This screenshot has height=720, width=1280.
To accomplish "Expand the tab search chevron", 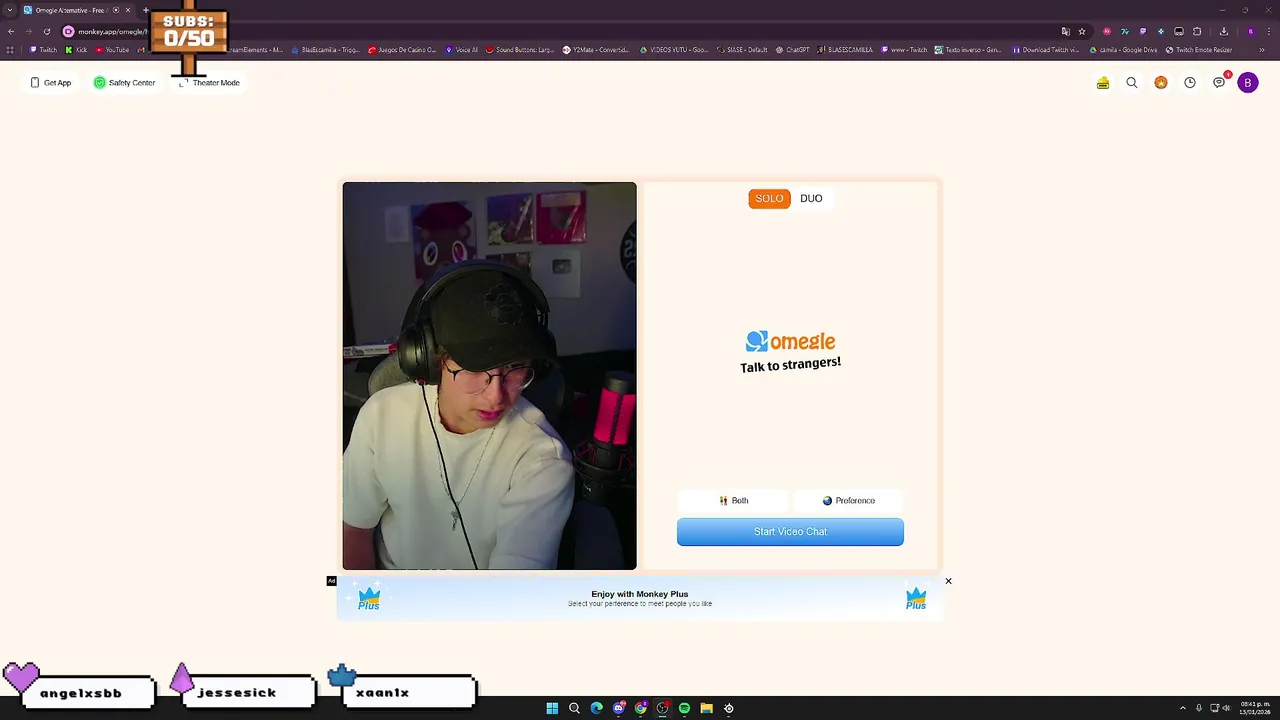I will coord(10,10).
